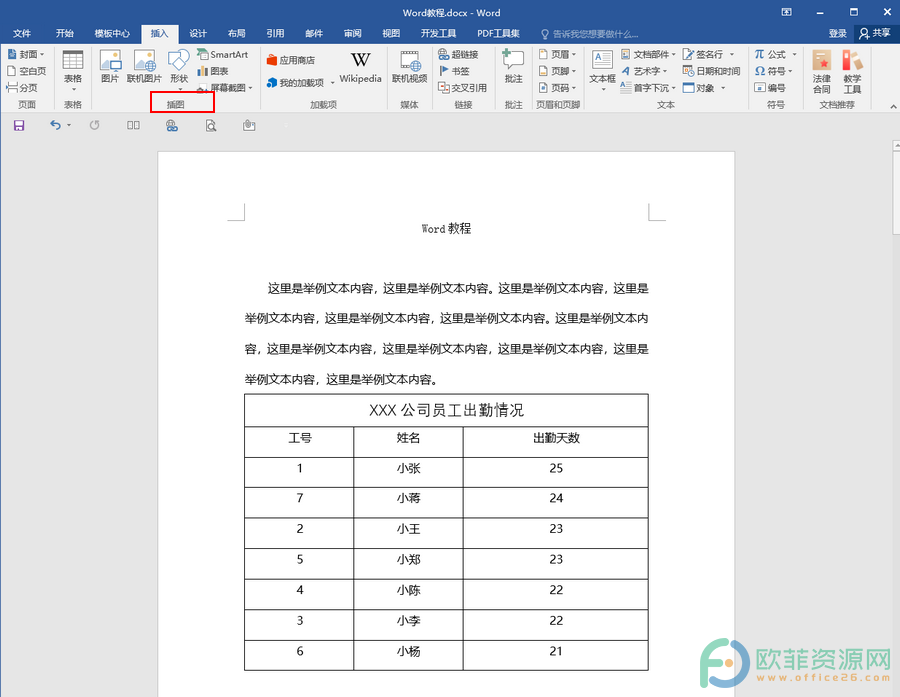Click the 共享 share button
Viewport: 900px width, 697px height.
point(875,33)
